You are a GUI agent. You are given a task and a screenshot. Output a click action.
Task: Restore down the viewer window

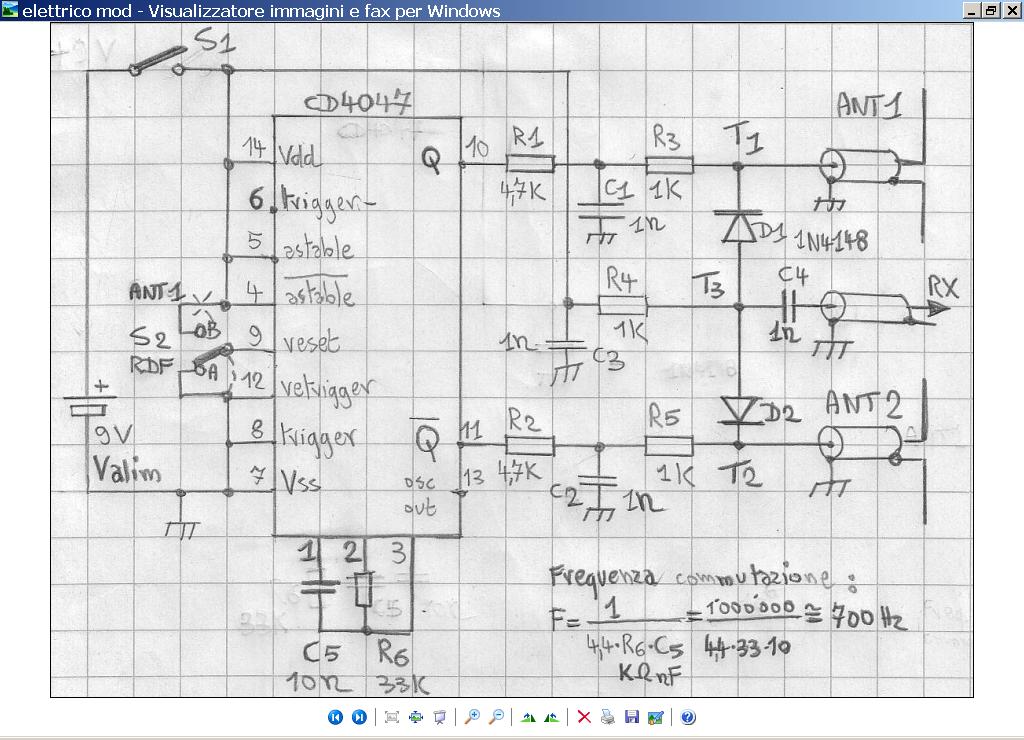(990, 10)
